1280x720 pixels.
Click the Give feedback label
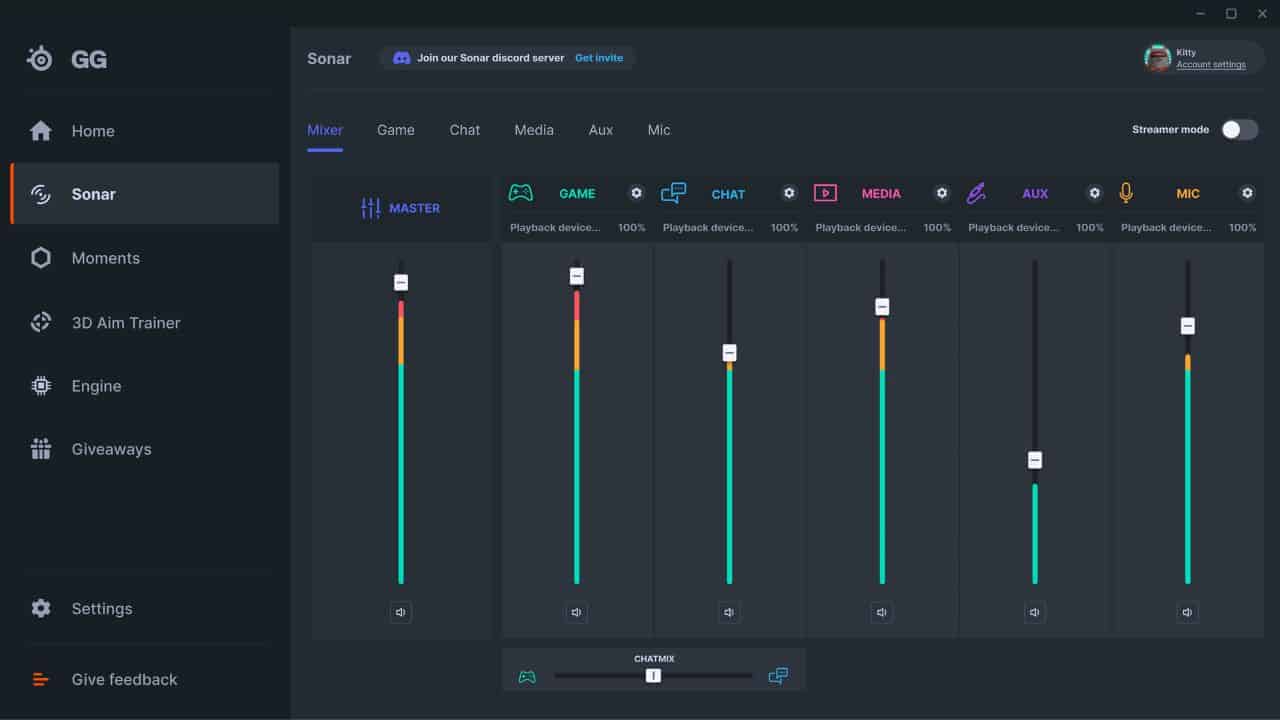point(124,679)
